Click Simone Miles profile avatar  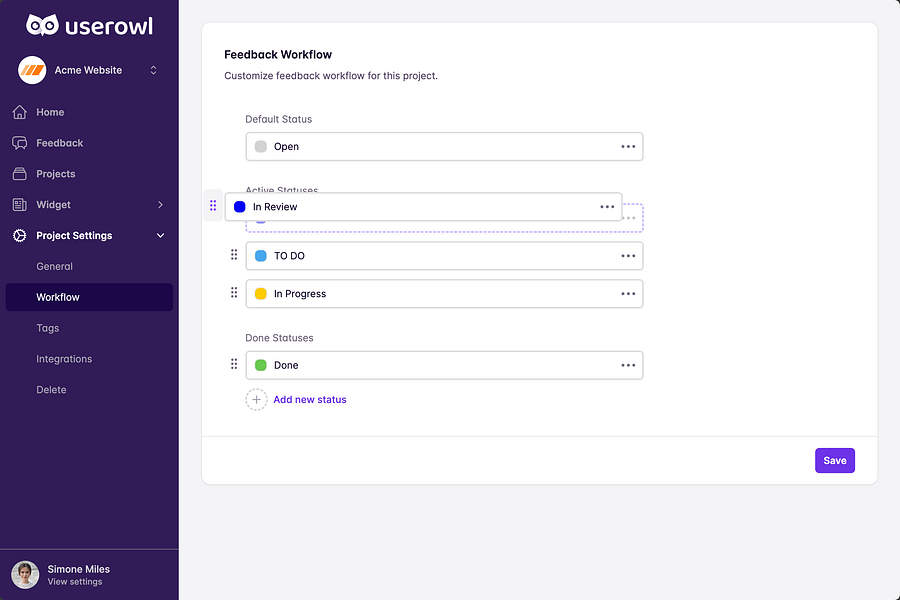pos(25,574)
